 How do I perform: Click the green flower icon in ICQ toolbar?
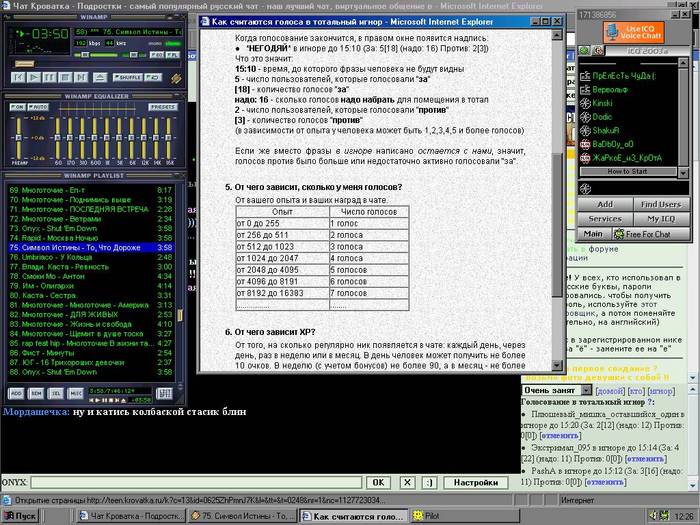[584, 50]
